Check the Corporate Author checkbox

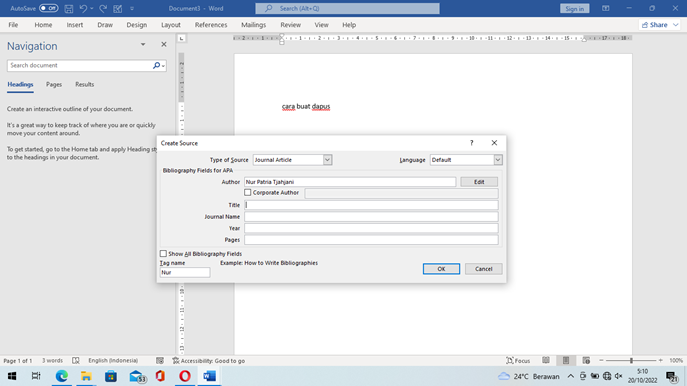[248, 192]
